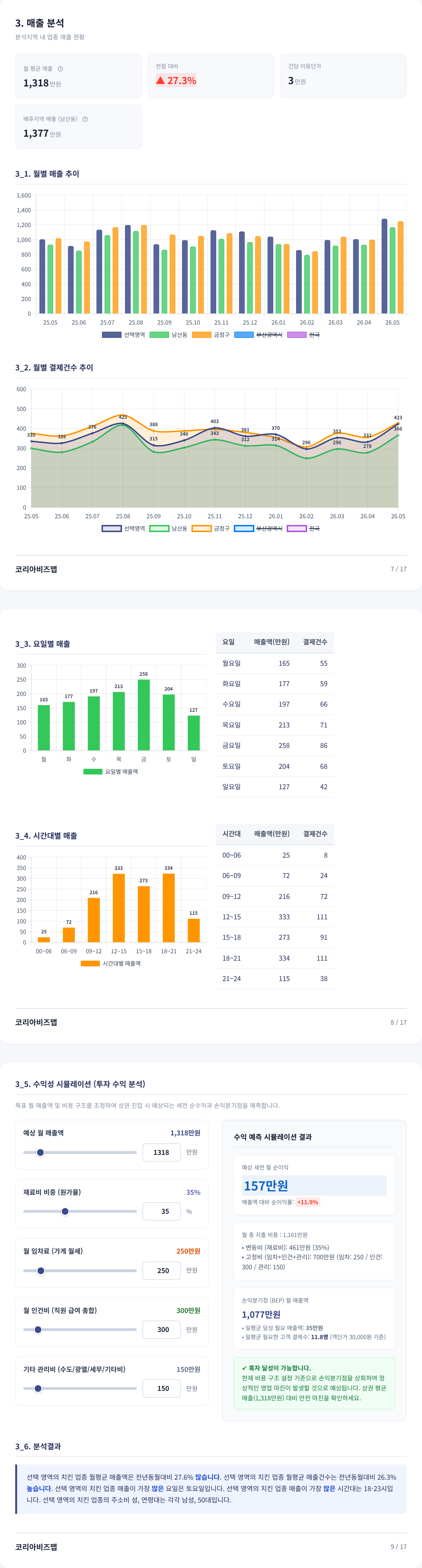Show 부산광역시 series in 월별 결제건수 추이 chart
Image resolution: width=422 pixels, height=1568 pixels.
point(258,528)
